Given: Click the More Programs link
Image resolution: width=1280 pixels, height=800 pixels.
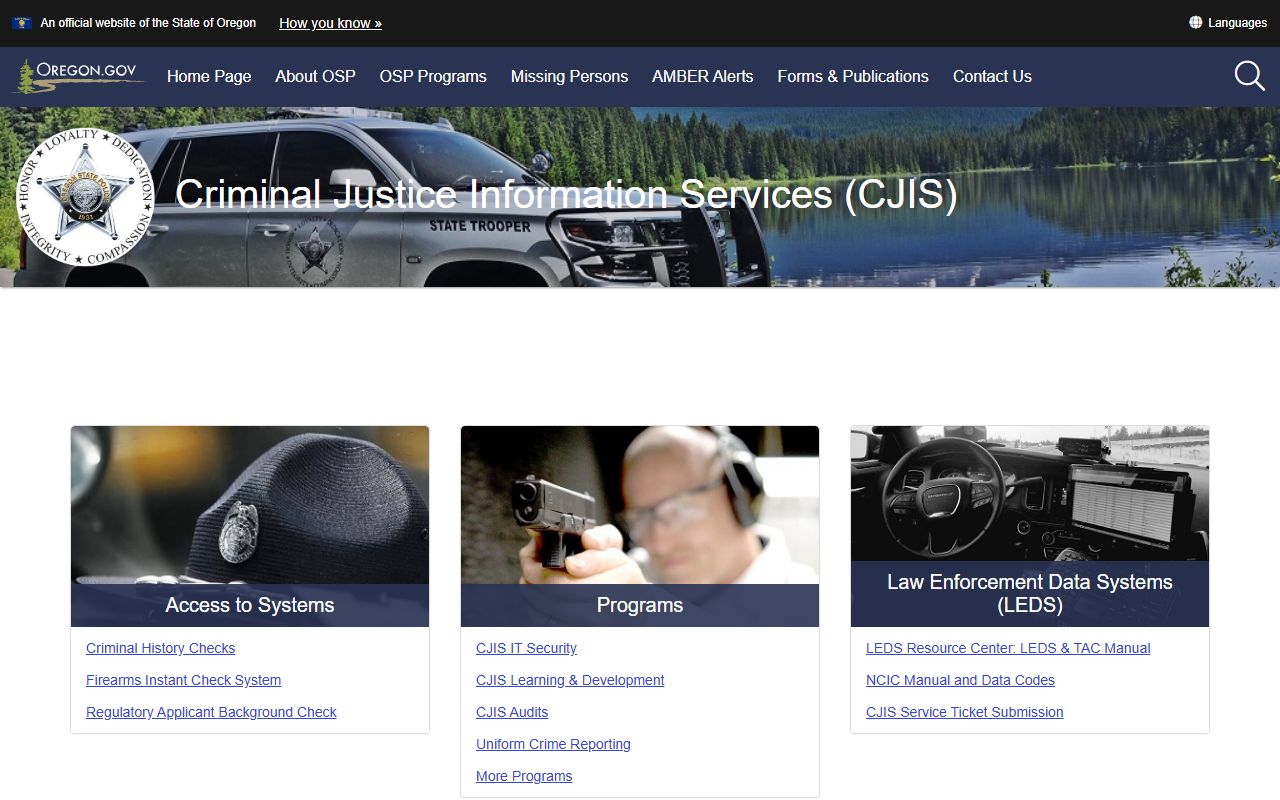Looking at the screenshot, I should [x=524, y=776].
